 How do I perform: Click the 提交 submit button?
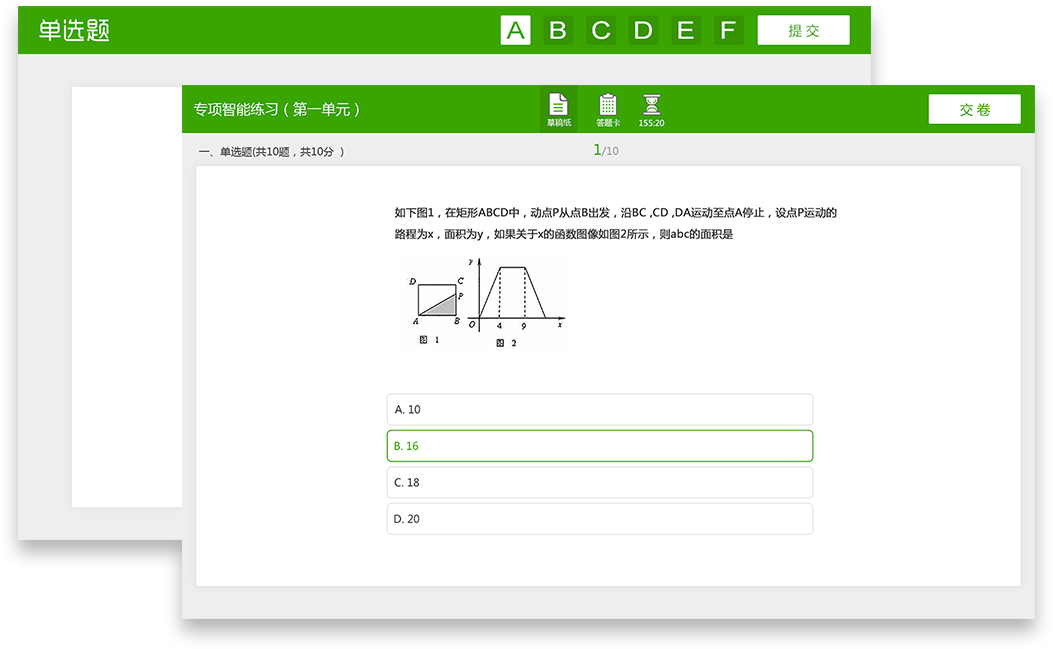[x=803, y=30]
